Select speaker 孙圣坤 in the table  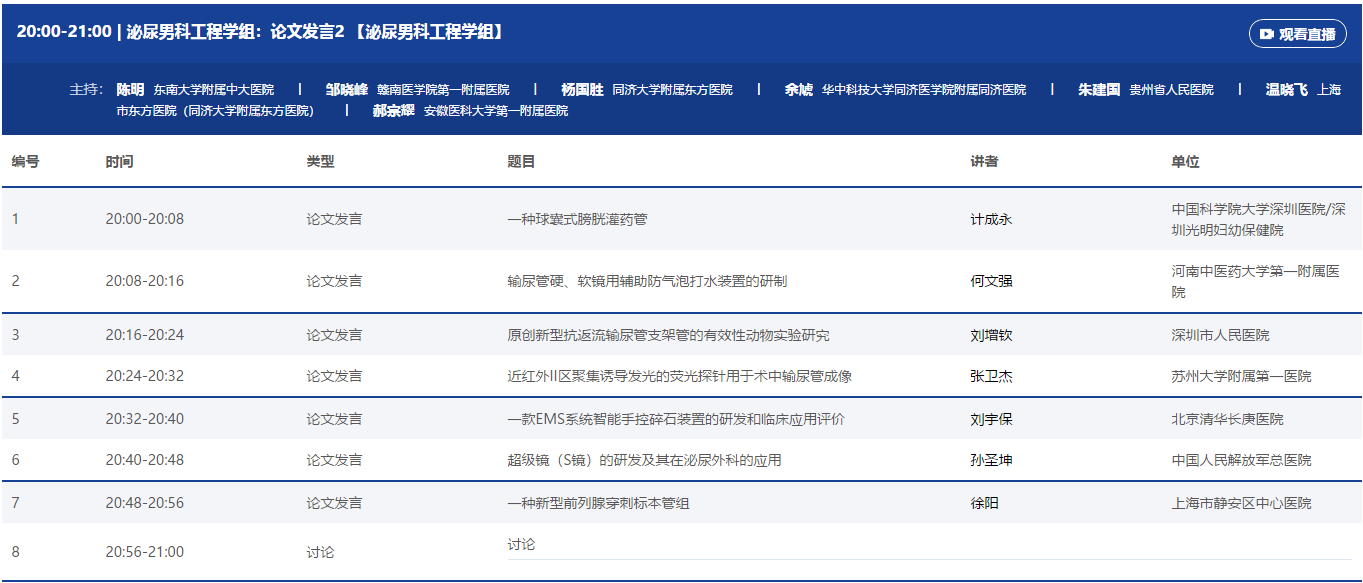(x=991, y=461)
